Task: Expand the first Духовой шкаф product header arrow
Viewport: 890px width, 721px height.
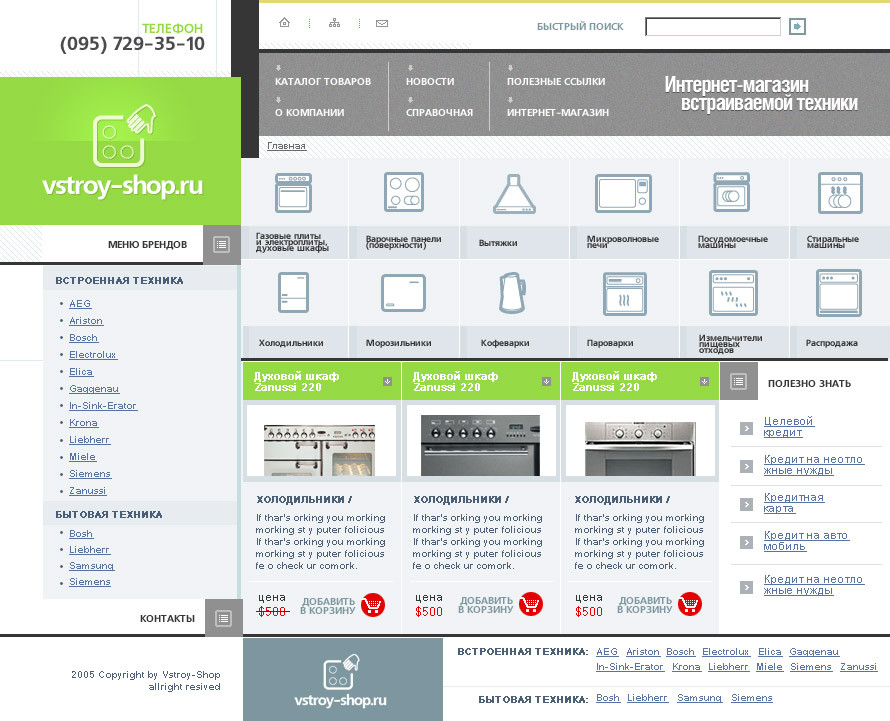Action: [x=387, y=382]
